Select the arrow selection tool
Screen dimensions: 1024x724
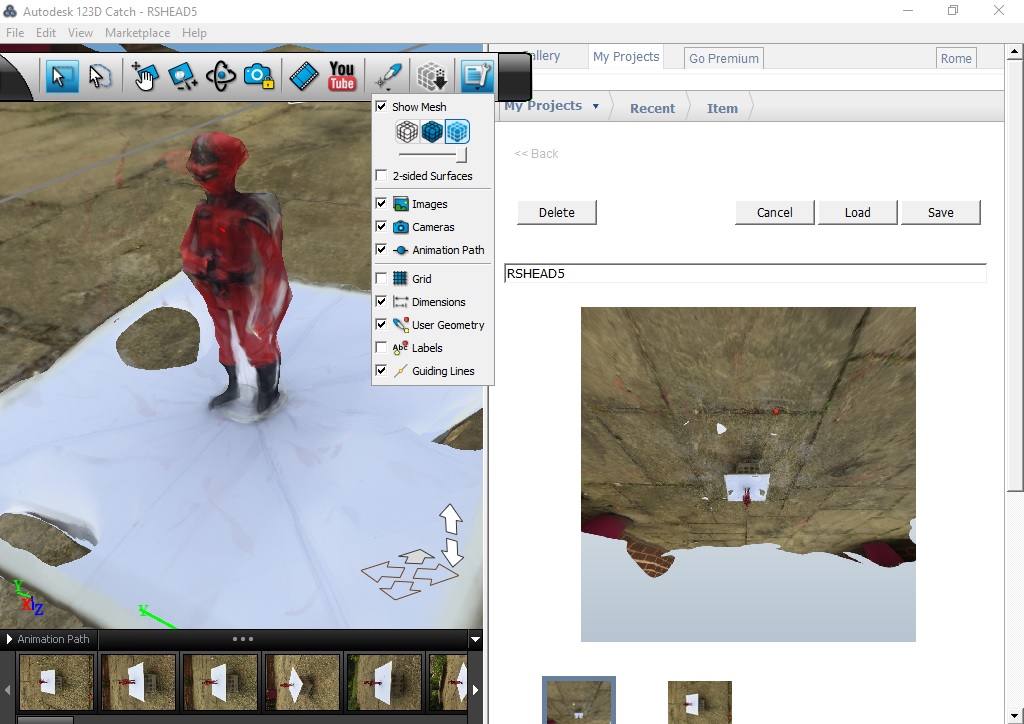[62, 76]
